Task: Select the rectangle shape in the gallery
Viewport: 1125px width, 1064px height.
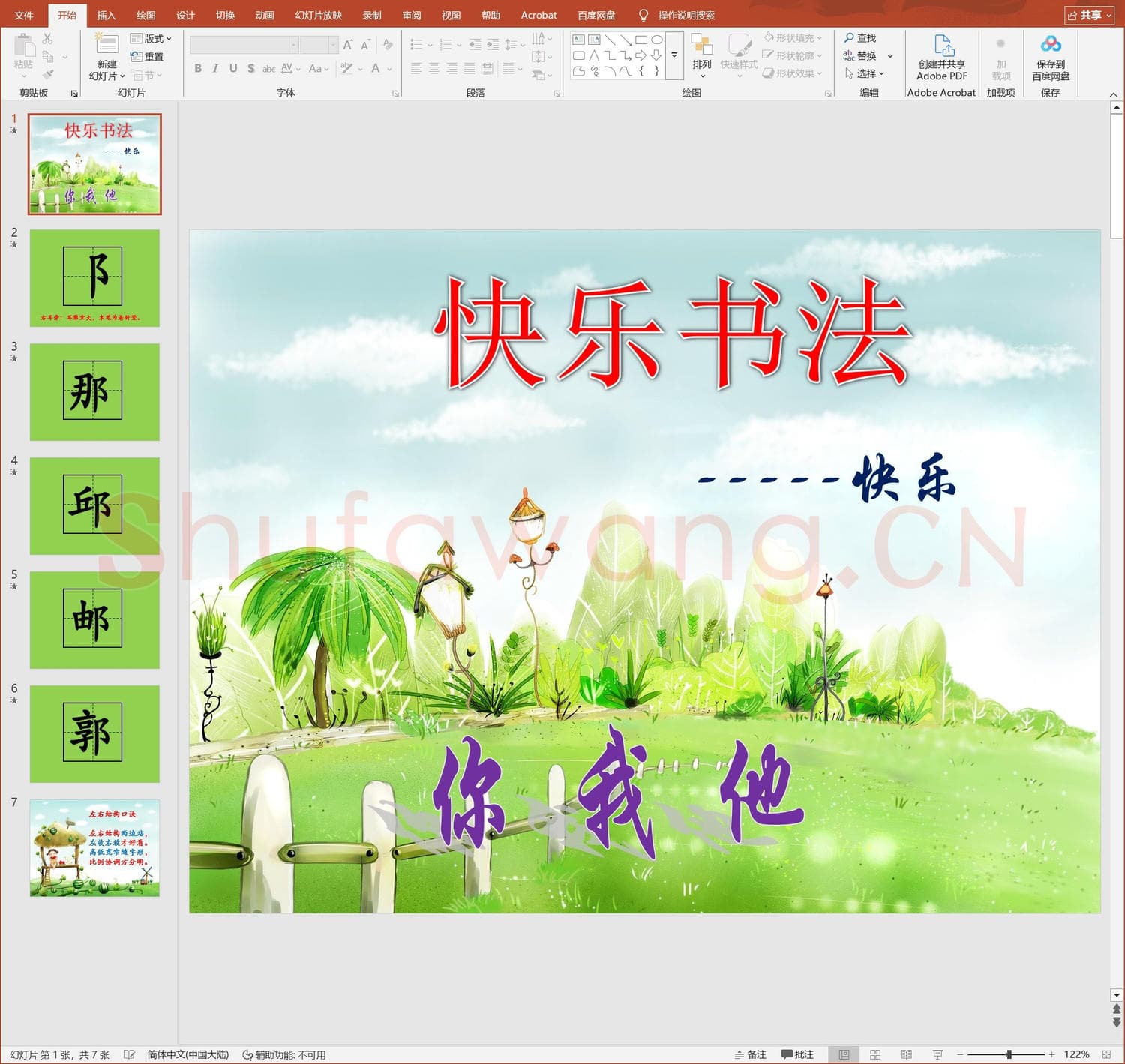Action: pos(640,40)
